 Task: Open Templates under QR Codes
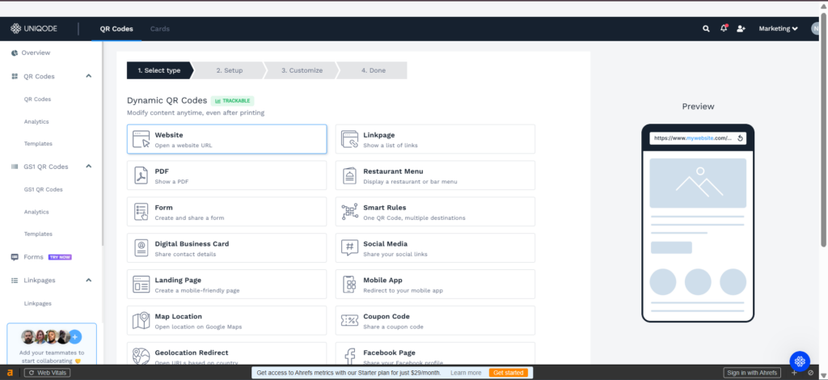point(38,144)
